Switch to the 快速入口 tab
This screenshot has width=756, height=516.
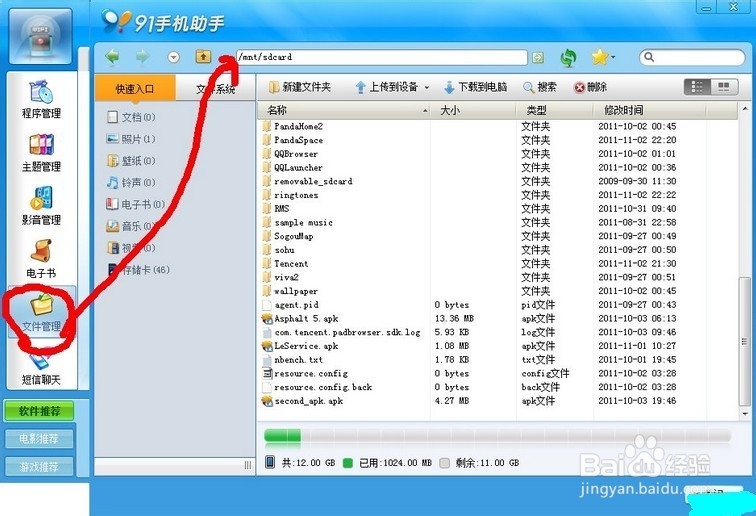(135, 88)
